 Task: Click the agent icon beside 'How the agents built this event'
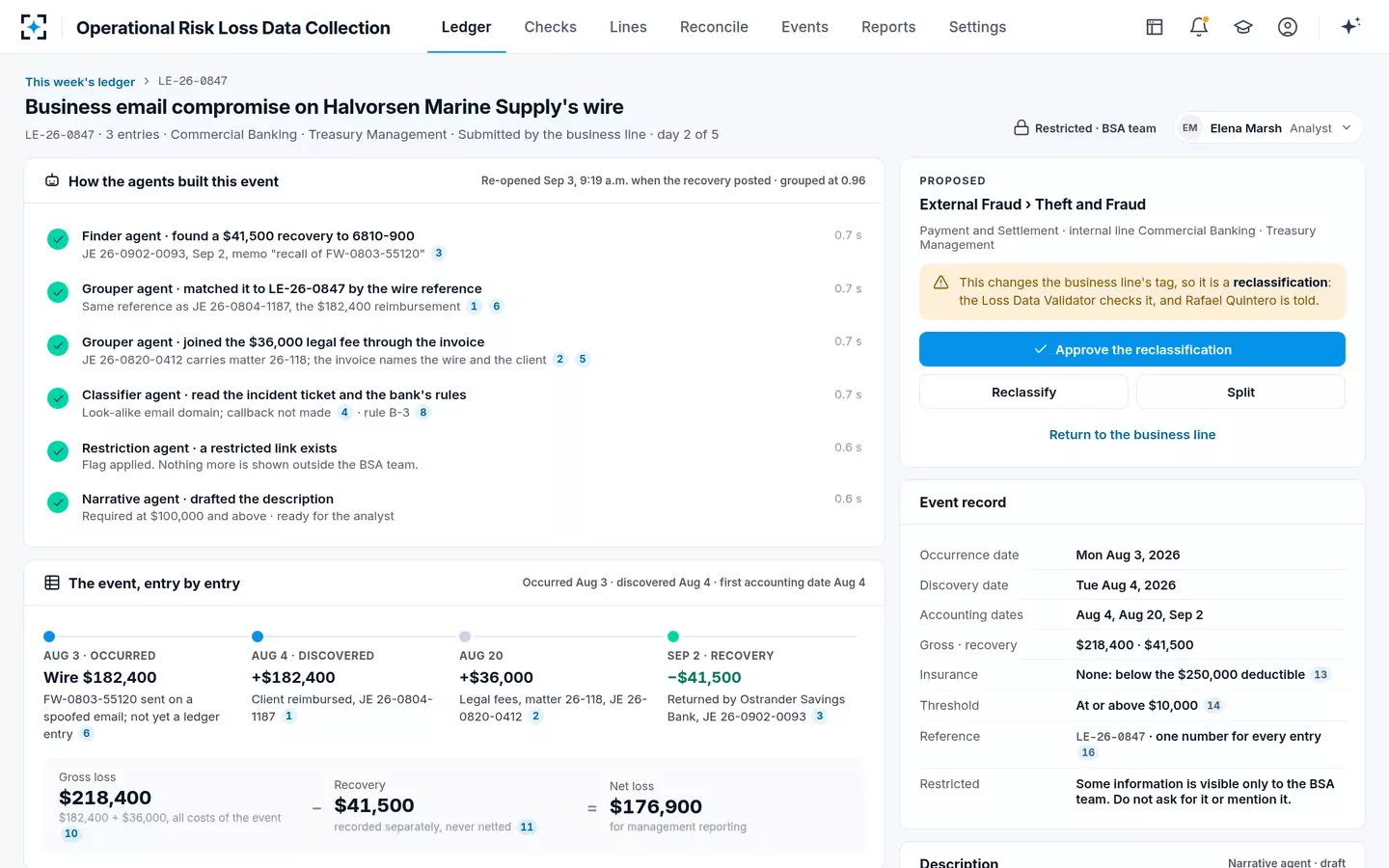click(52, 181)
